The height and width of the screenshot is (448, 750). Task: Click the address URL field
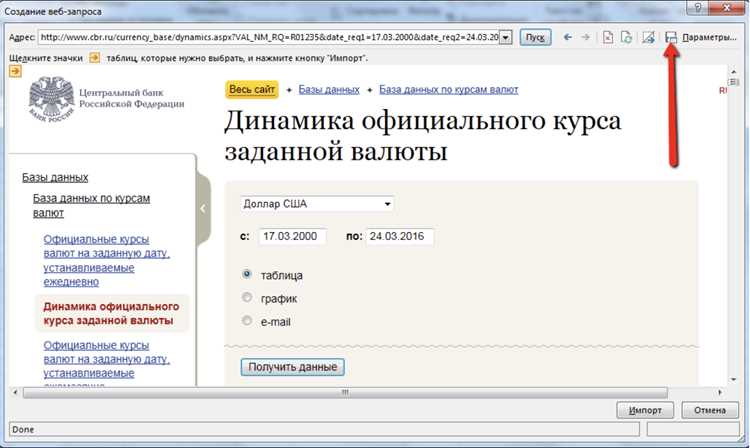pos(269,37)
